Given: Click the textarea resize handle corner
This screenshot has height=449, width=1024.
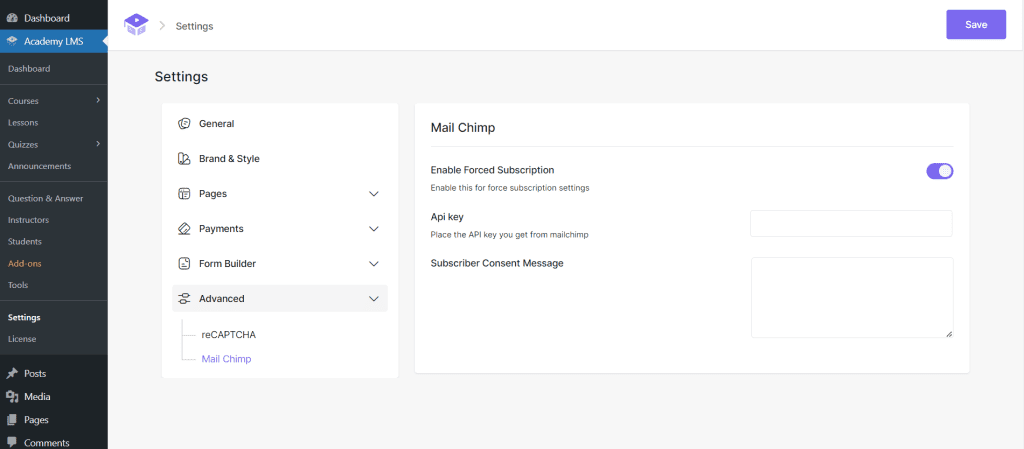Looking at the screenshot, I should point(949,333).
